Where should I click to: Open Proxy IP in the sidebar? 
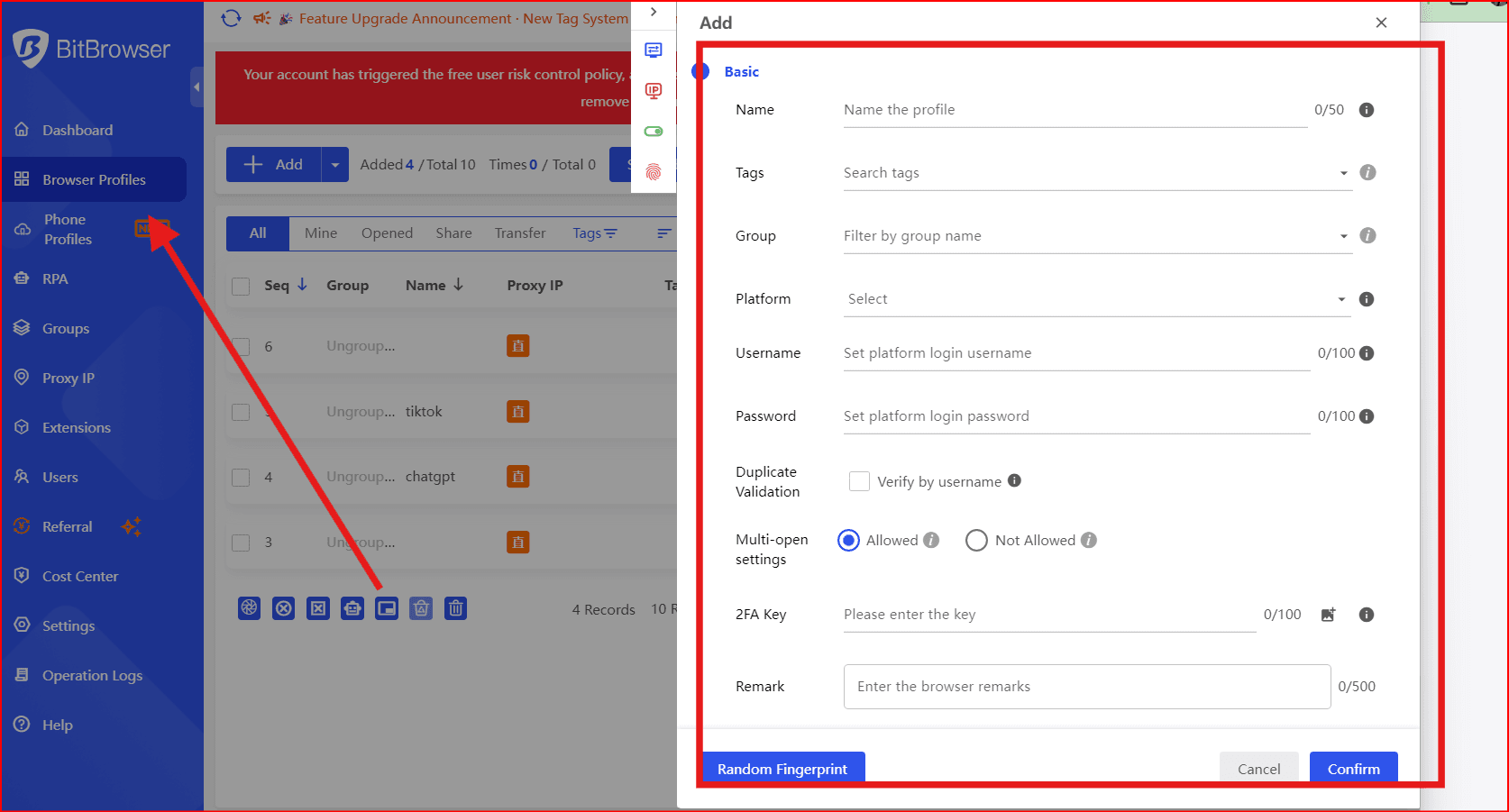69,379
